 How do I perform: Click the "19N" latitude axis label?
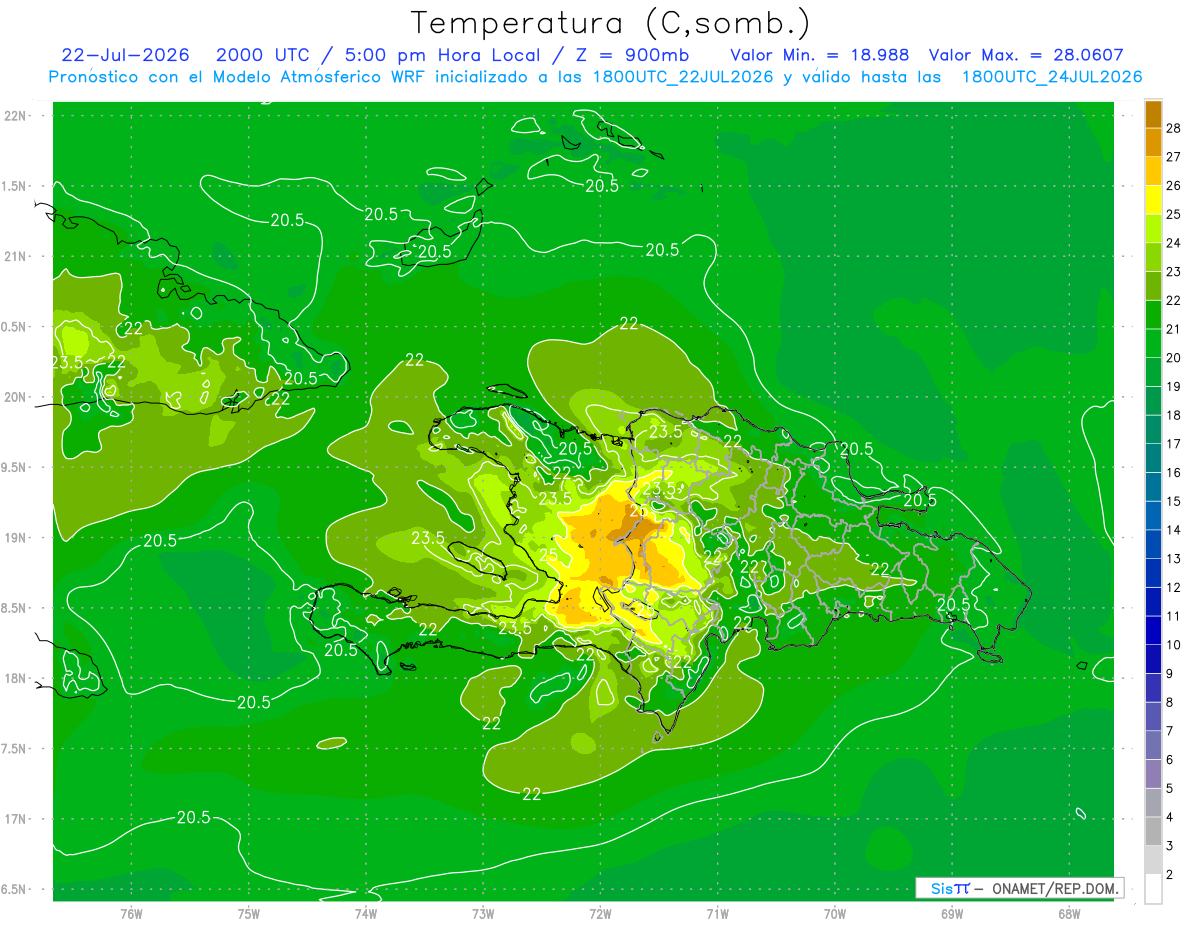point(17,538)
